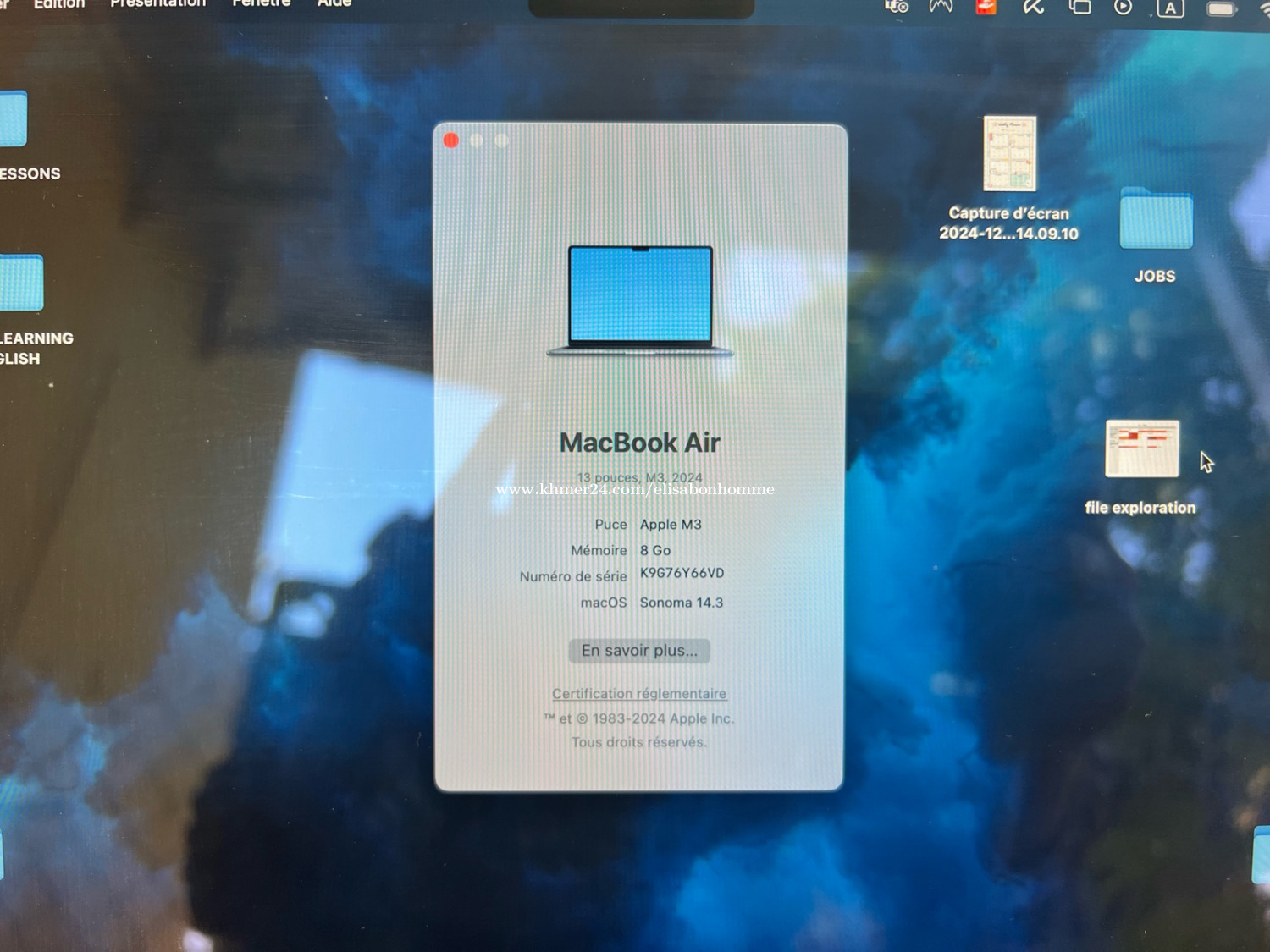
Task: Click the Malwarebytes-style M icon in menu bar
Action: [941, 6]
